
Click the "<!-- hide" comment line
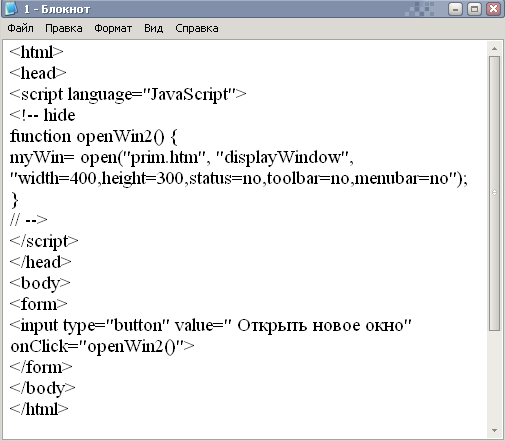coord(42,115)
